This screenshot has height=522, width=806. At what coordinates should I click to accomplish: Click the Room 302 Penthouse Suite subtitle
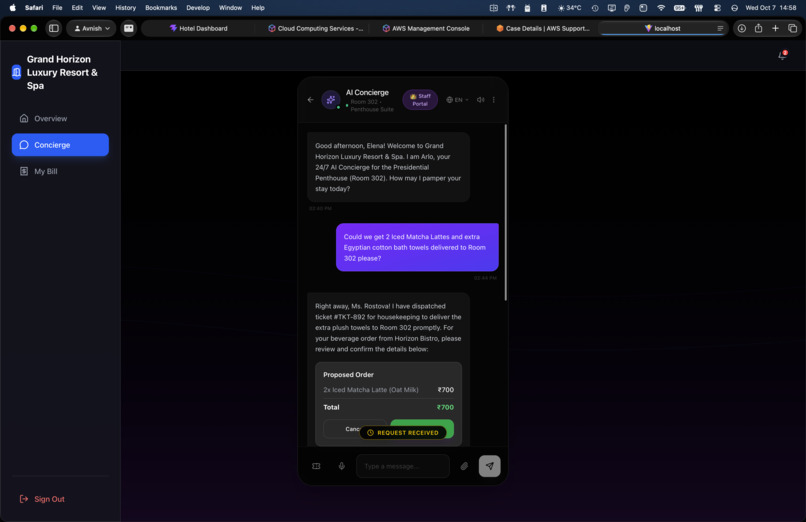[372, 106]
